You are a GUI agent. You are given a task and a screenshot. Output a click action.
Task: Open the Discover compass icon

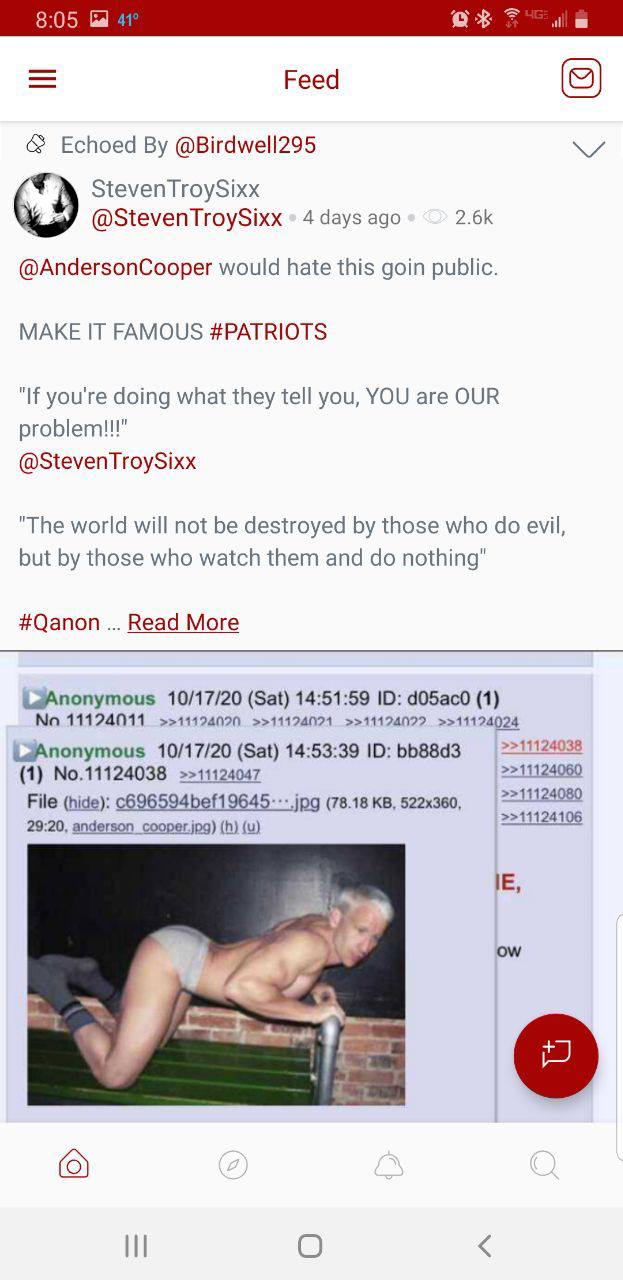pyautogui.click(x=233, y=1165)
